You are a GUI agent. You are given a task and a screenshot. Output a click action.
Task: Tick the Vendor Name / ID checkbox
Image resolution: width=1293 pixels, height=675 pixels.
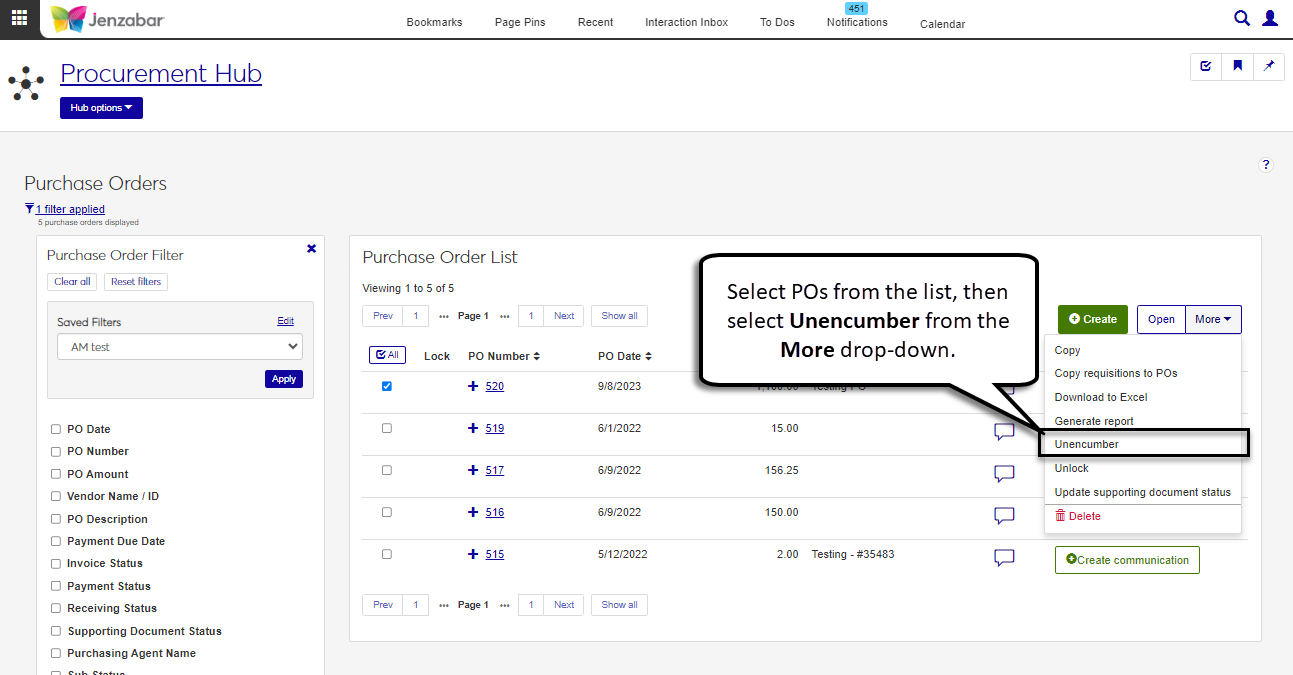(56, 497)
